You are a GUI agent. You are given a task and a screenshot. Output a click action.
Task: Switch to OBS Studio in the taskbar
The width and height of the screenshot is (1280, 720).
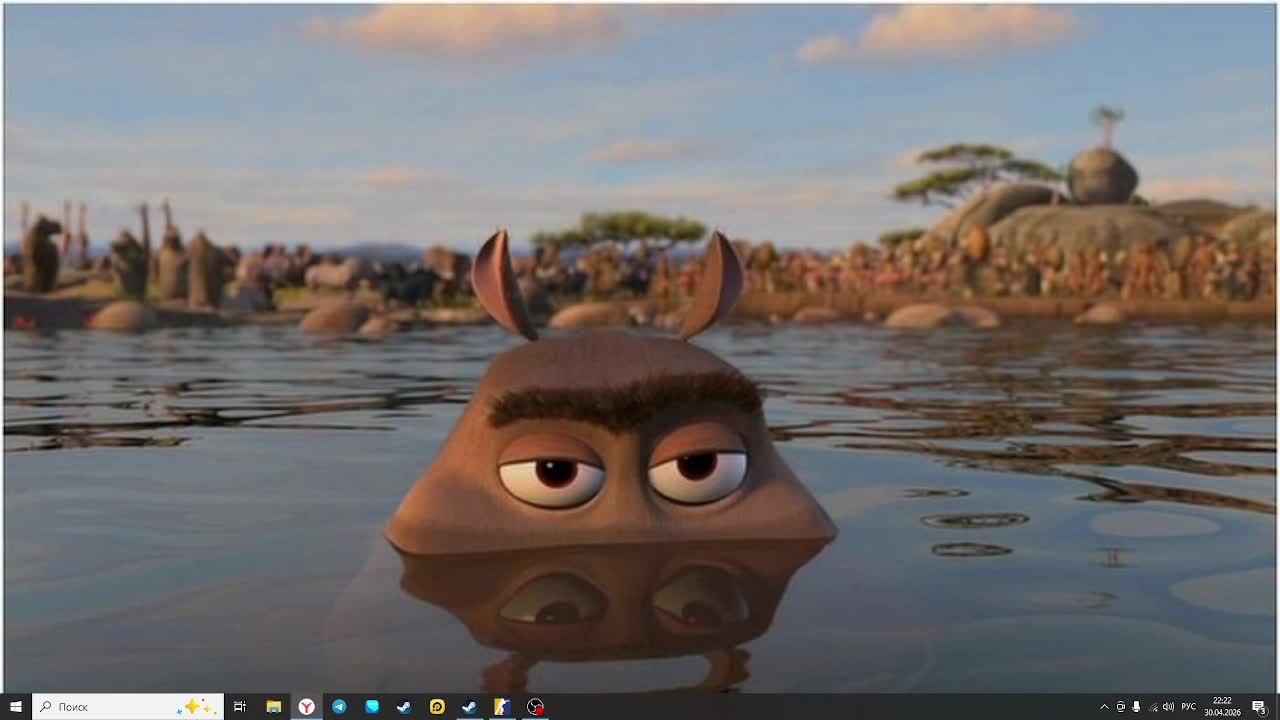[535, 707]
